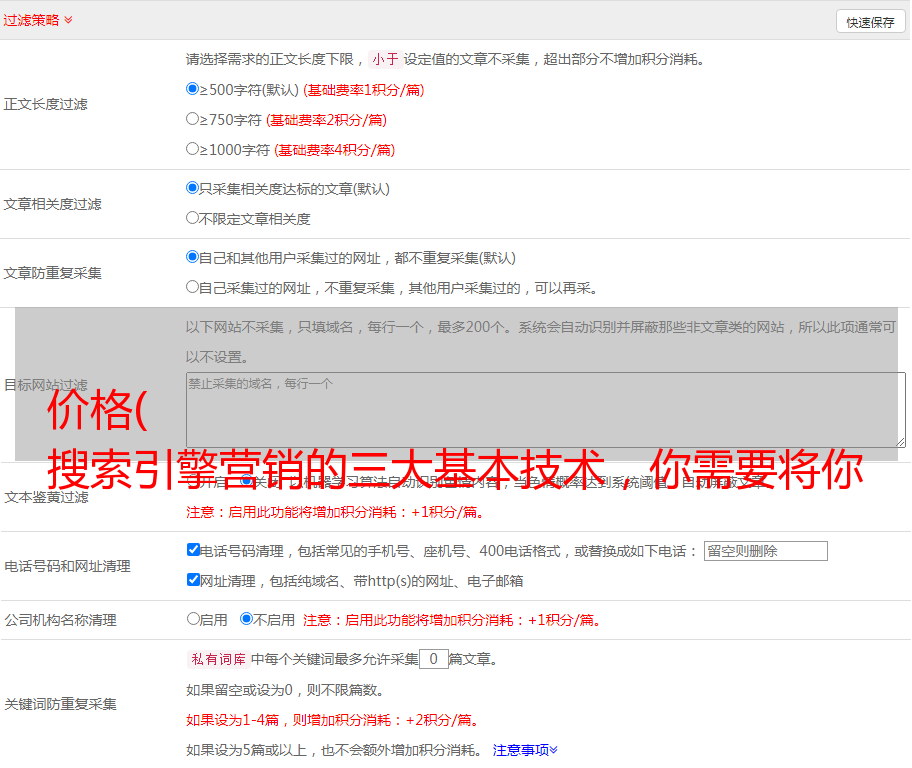Select the ≥750字符 length option

point(193,119)
